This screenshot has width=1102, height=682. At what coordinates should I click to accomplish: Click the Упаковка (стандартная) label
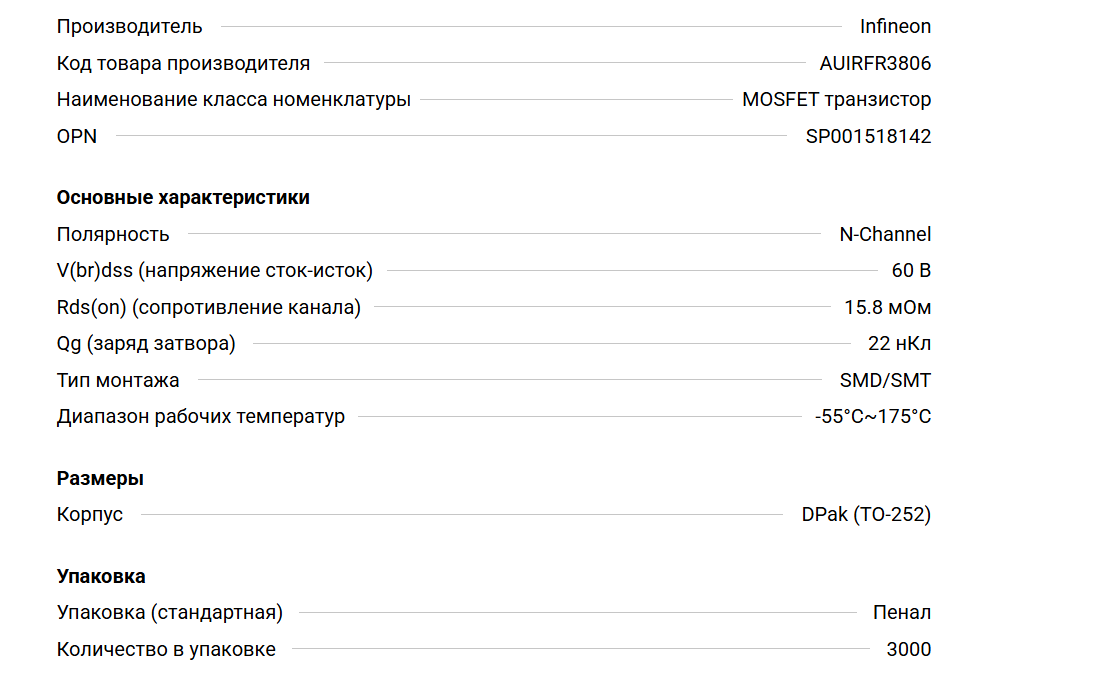170,612
